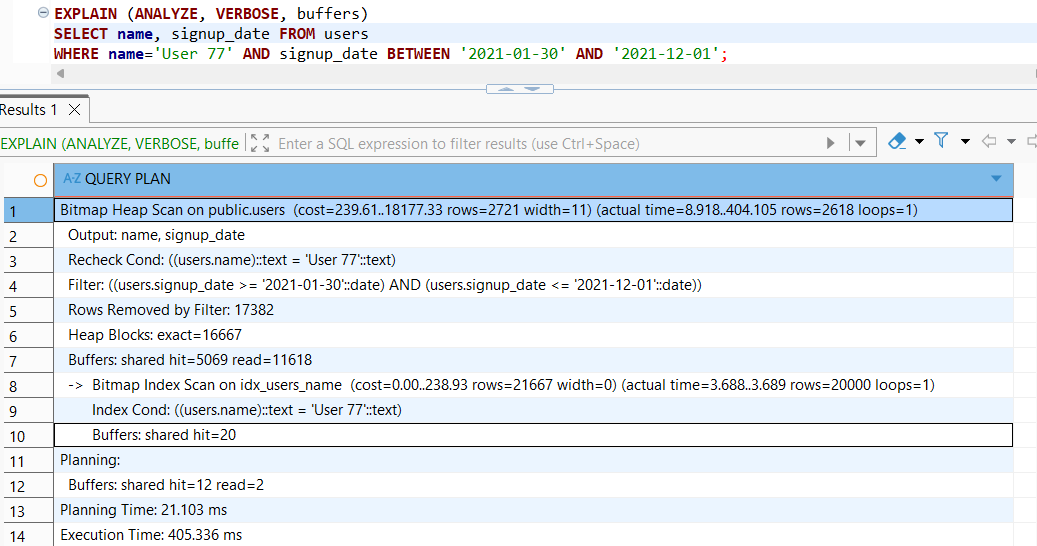Select the Results 1 tab
1037x546 pixels.
29,110
